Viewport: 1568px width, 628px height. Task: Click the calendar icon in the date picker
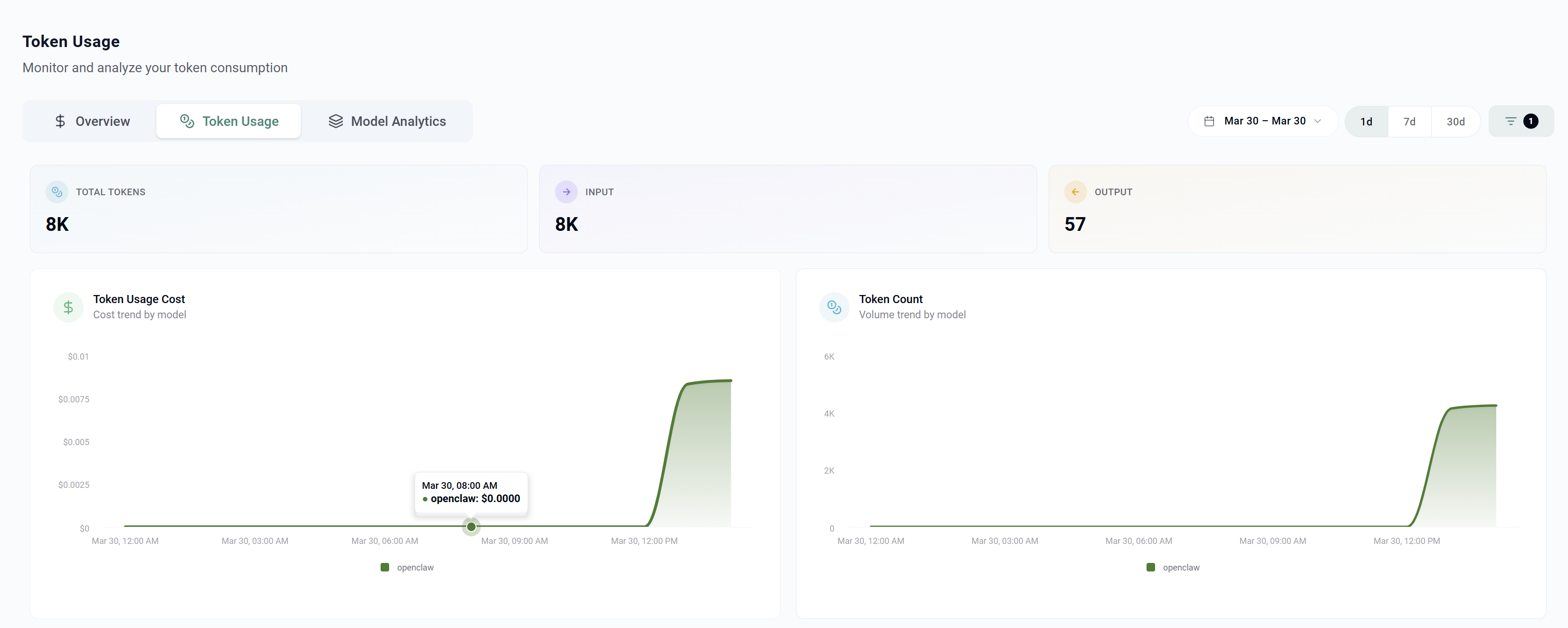click(1209, 121)
